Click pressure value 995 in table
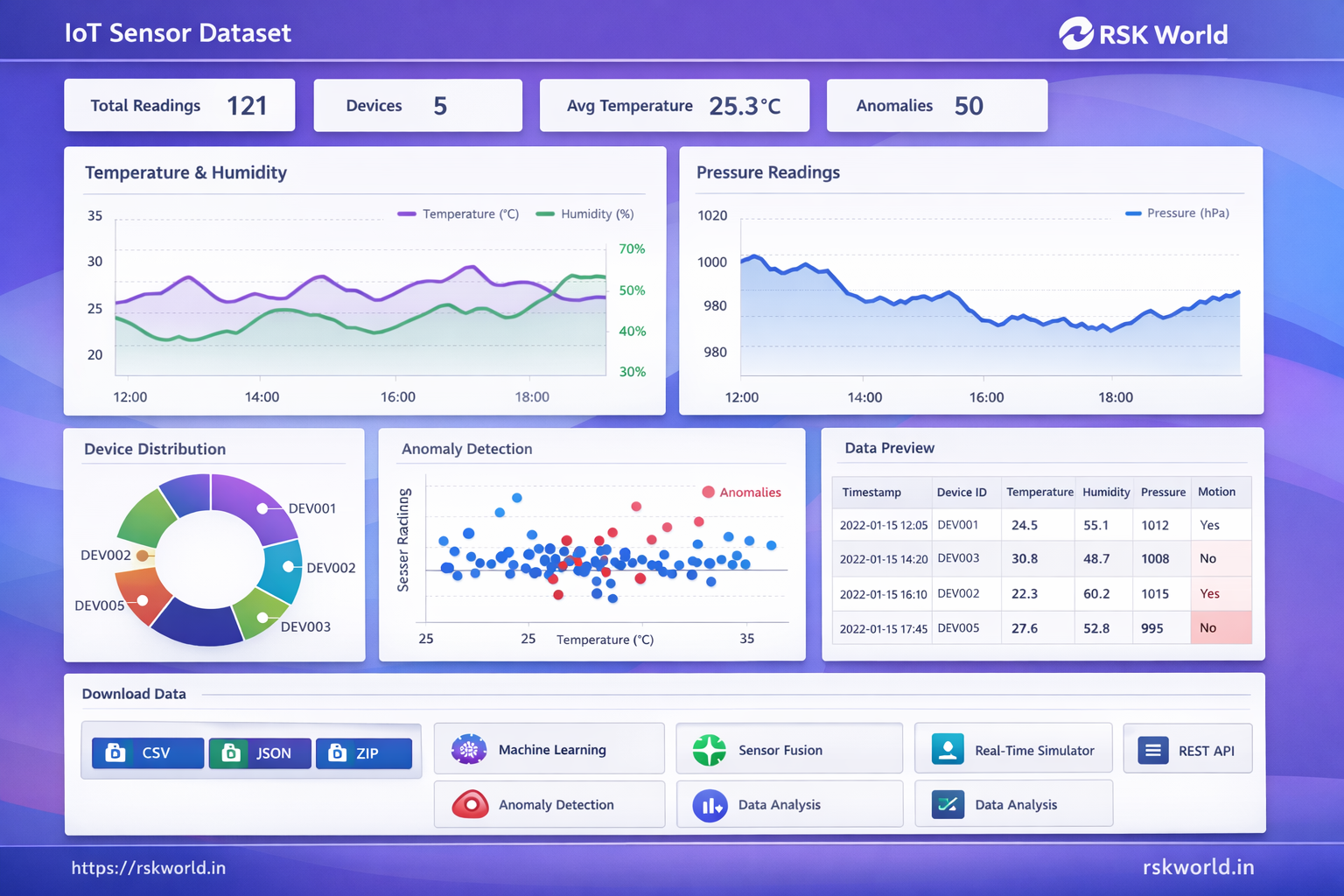Viewport: 1344px width, 896px height. (1152, 628)
